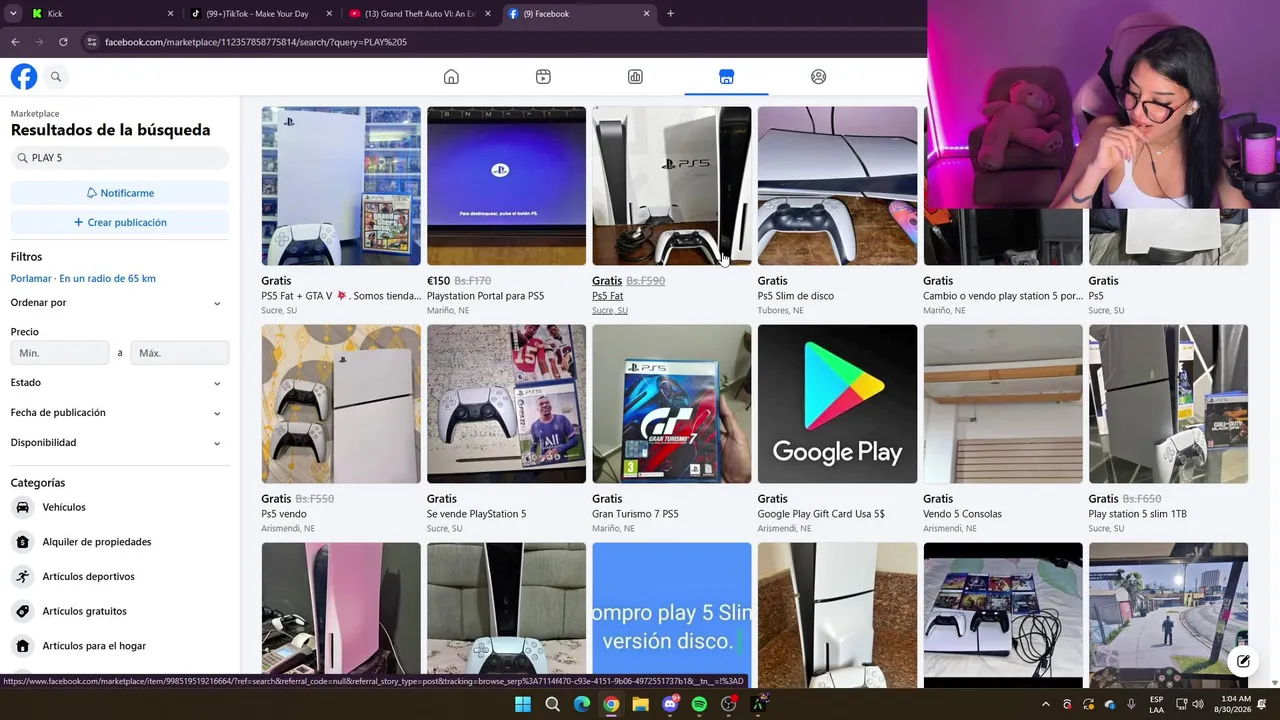Click the Vehículos category car icon
This screenshot has height=720, width=1280.
point(23,507)
